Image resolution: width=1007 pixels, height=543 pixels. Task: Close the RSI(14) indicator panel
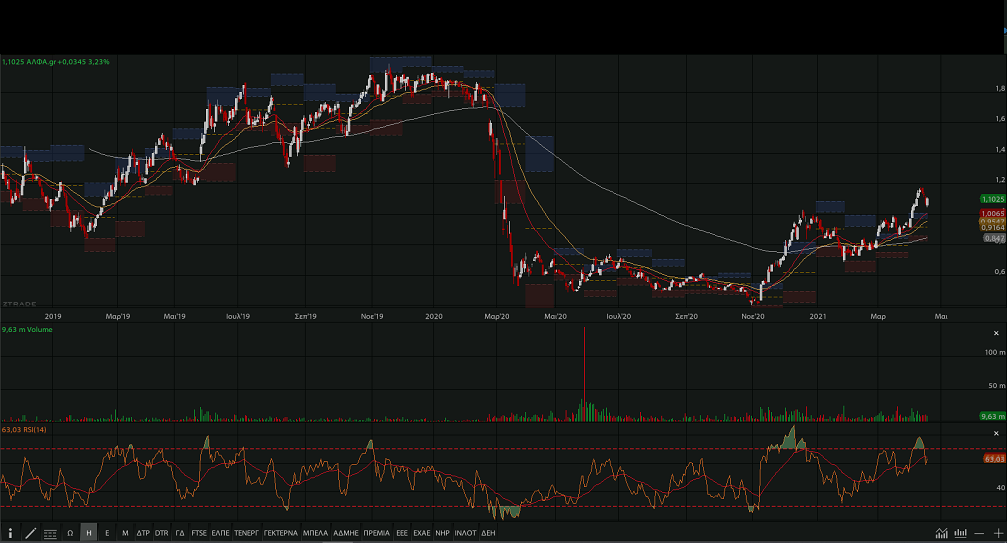(995, 432)
